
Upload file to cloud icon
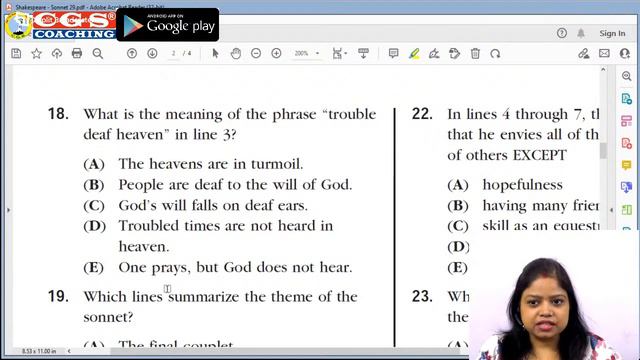(x=57, y=53)
